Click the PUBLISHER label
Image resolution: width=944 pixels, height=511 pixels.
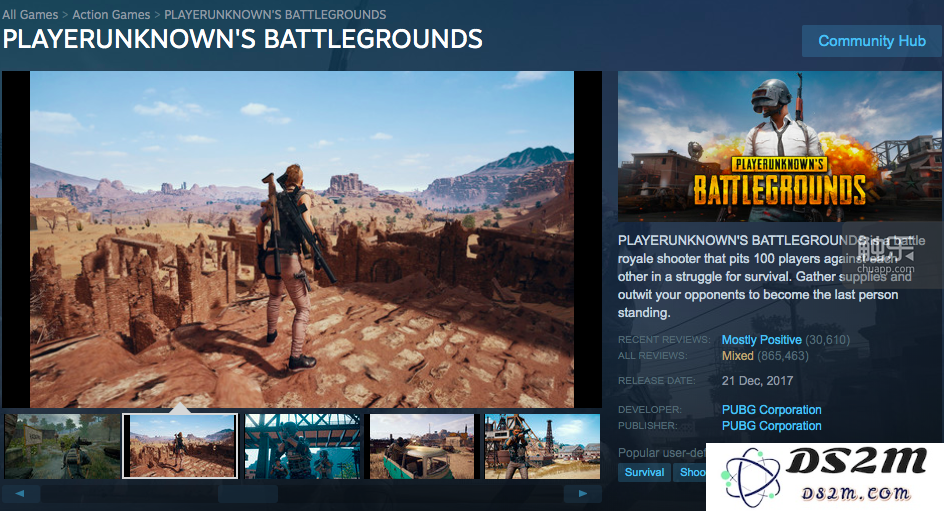(647, 426)
